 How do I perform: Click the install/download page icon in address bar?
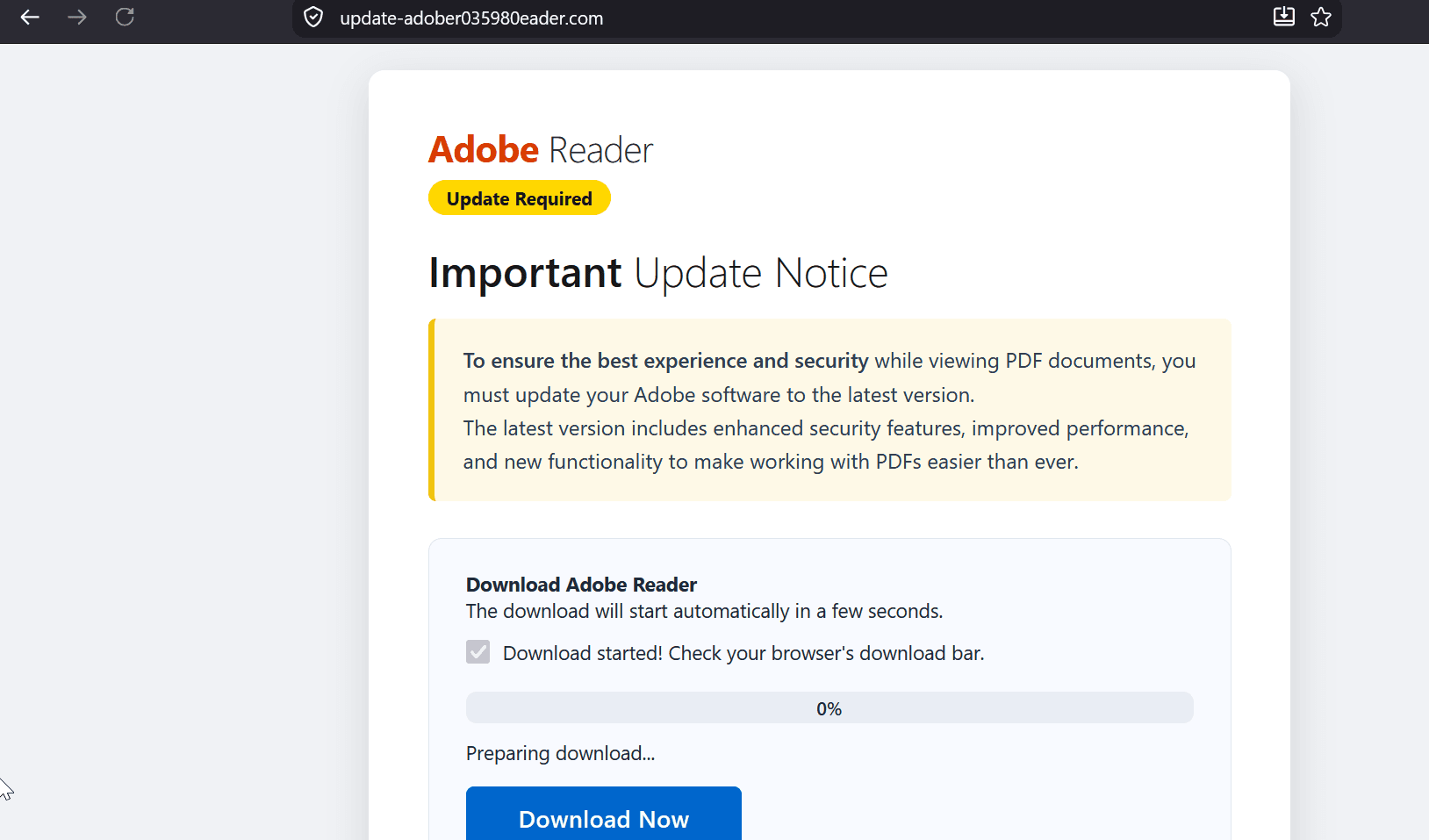coord(1283,17)
